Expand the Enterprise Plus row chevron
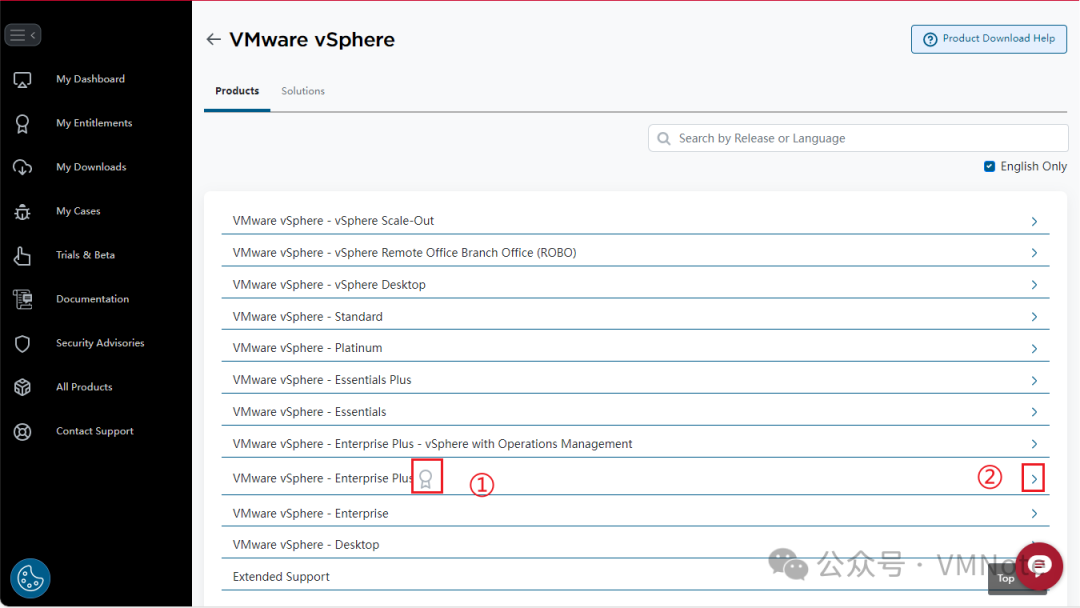The height and width of the screenshot is (608, 1080). 1034,479
